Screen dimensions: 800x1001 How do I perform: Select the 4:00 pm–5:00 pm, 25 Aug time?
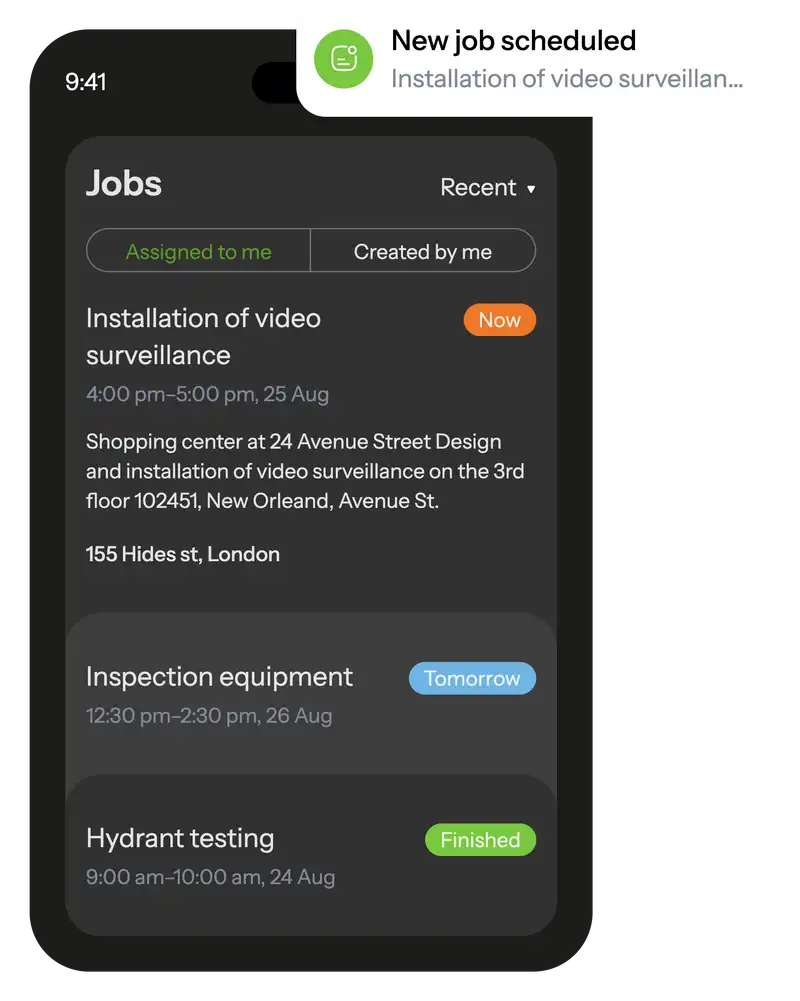pos(207,394)
